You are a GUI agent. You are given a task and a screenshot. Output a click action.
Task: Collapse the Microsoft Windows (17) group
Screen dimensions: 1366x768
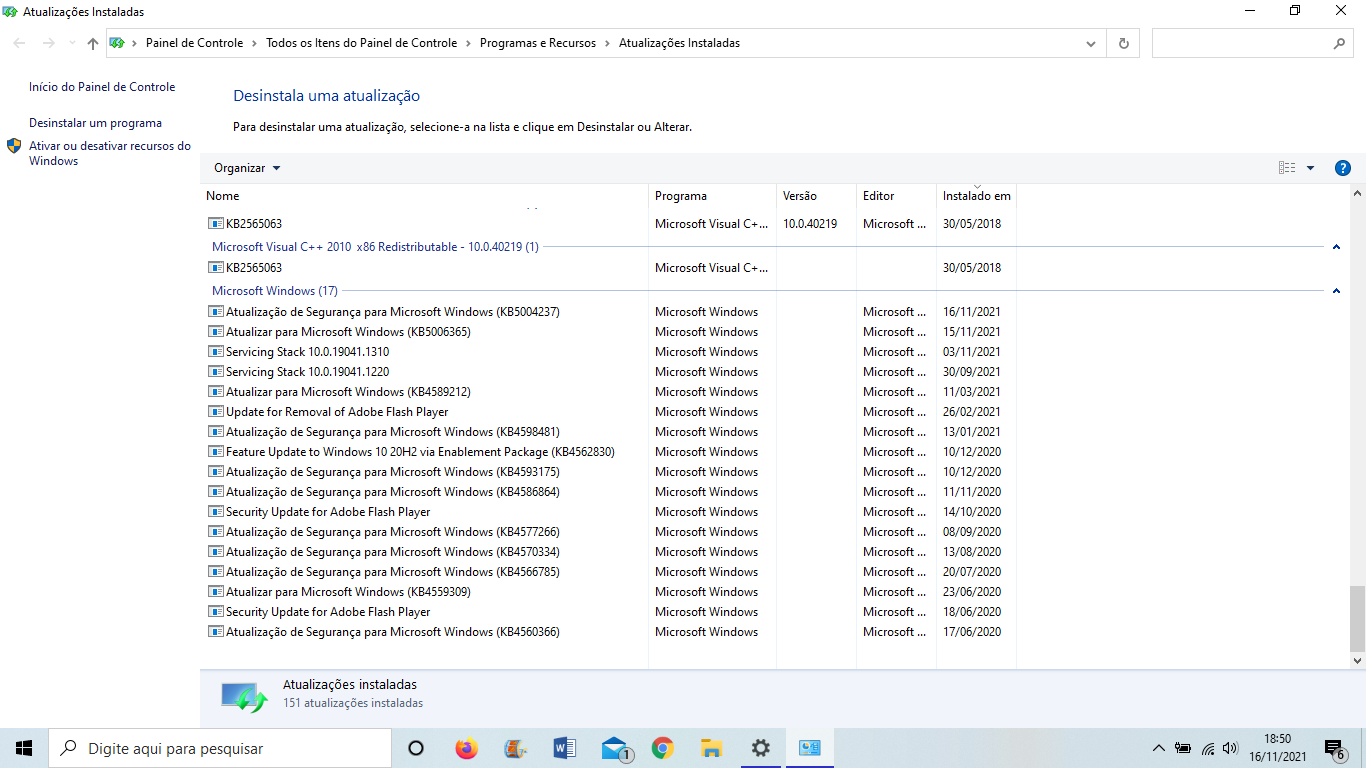[x=1336, y=291]
